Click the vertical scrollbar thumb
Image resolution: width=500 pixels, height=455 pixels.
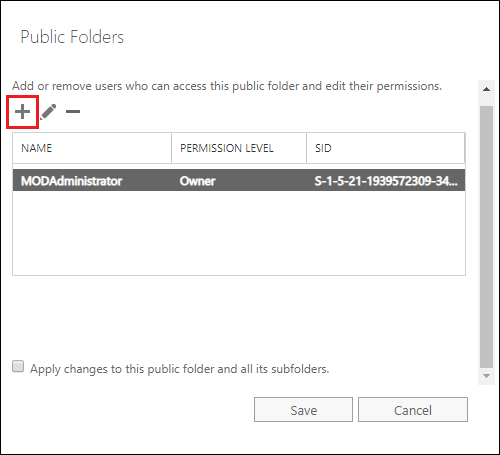(486, 237)
